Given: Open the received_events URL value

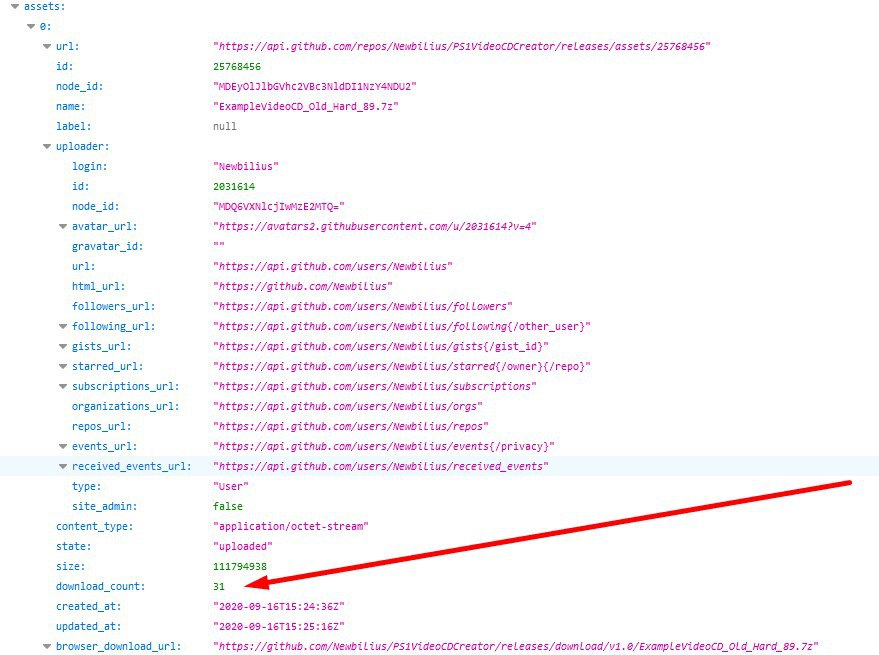Looking at the screenshot, I should tap(381, 467).
